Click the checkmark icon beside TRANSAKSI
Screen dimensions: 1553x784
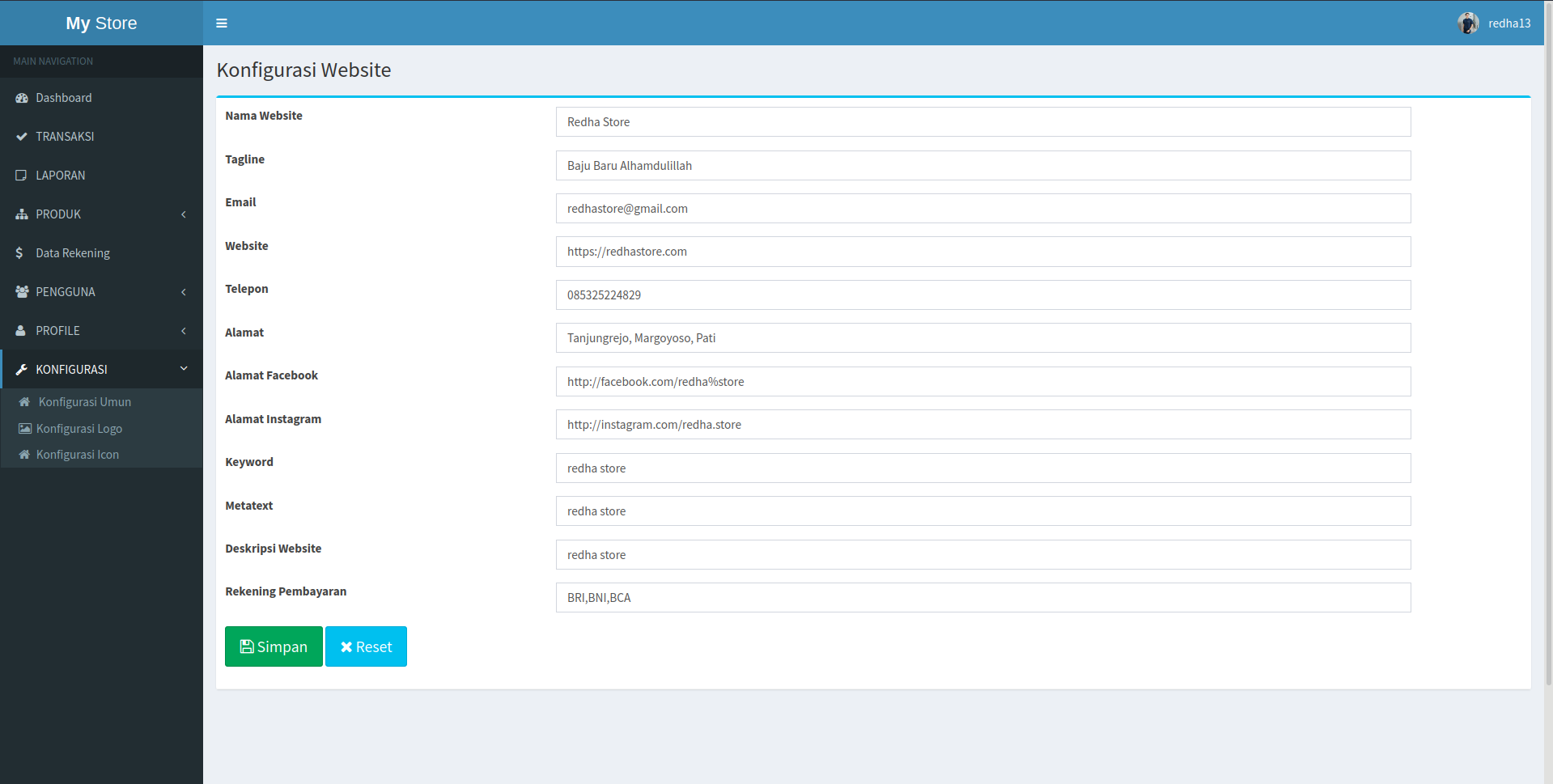click(22, 136)
